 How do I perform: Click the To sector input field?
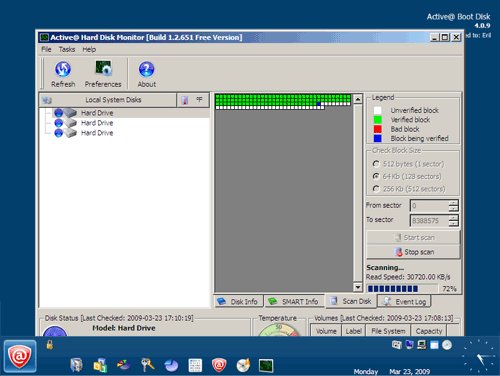click(429, 220)
